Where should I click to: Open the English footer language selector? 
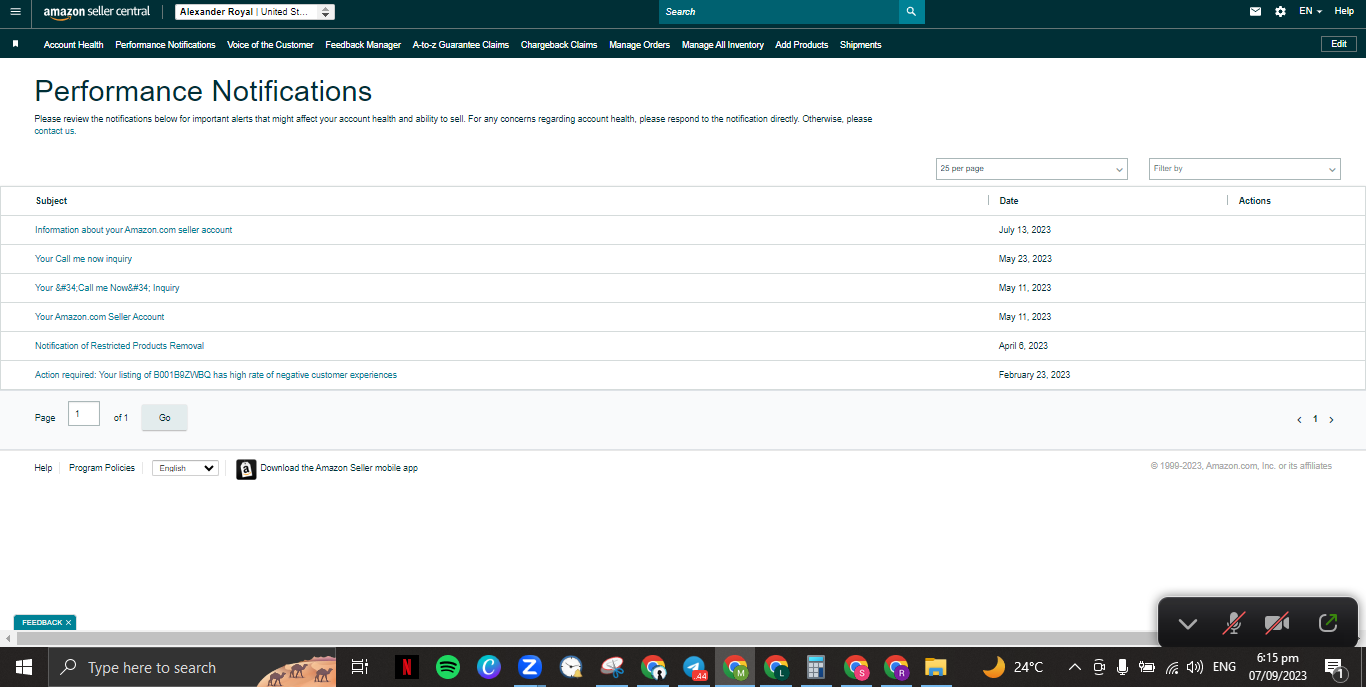(x=185, y=468)
